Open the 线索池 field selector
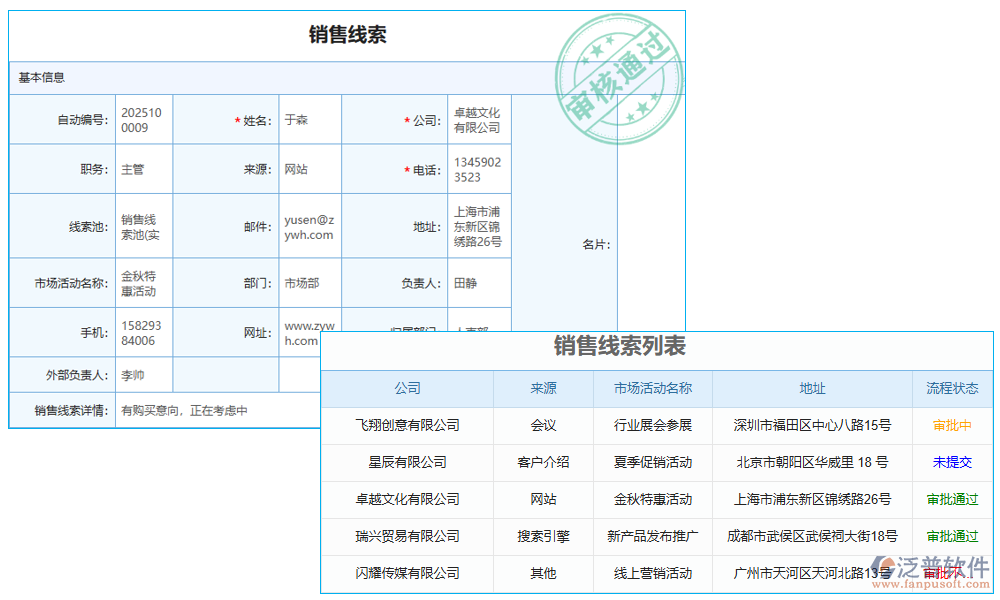The width and height of the screenshot is (1000, 600). [x=144, y=225]
